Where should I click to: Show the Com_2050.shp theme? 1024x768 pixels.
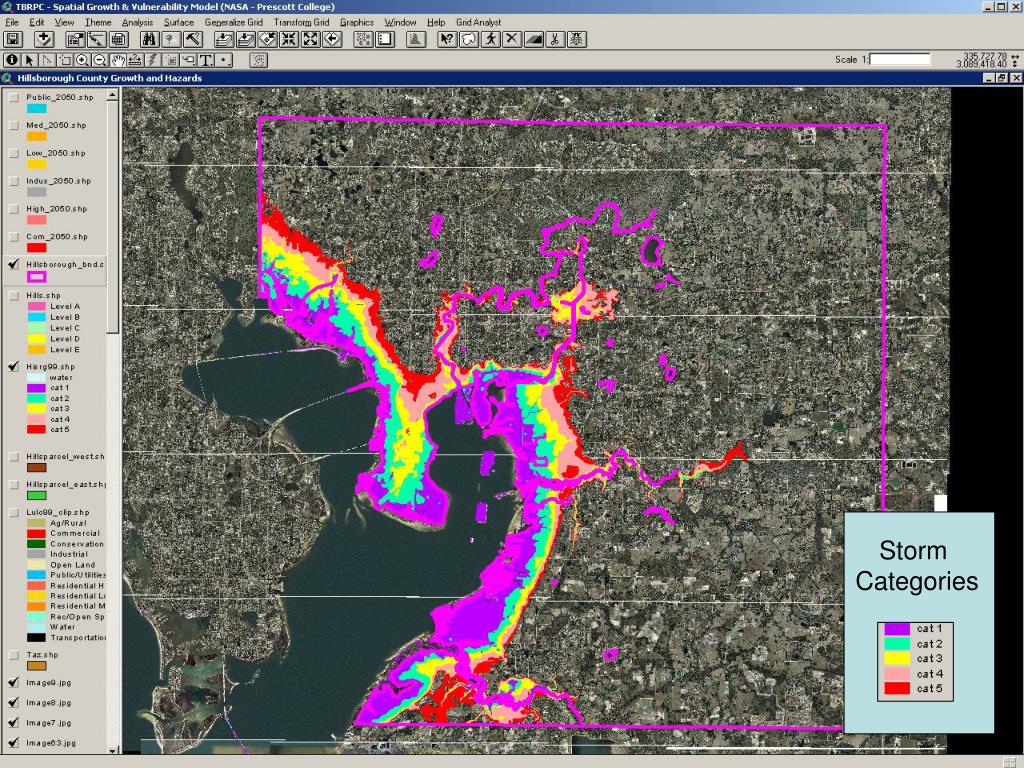pyautogui.click(x=14, y=238)
